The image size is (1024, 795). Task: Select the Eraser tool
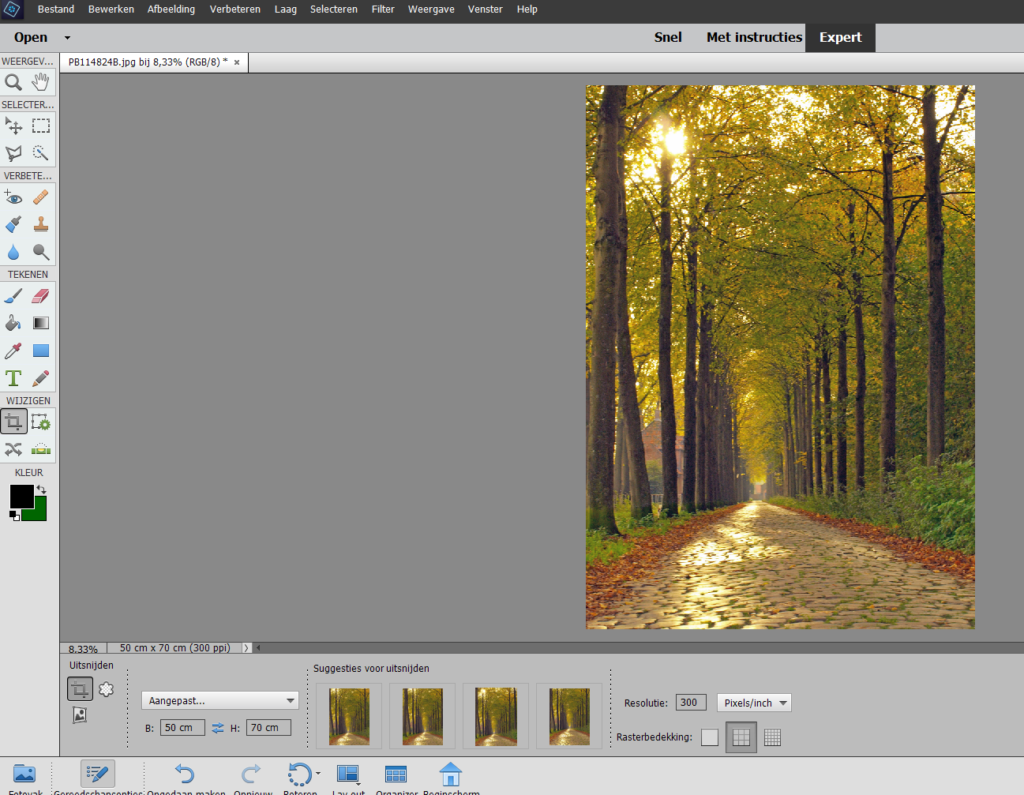41,295
